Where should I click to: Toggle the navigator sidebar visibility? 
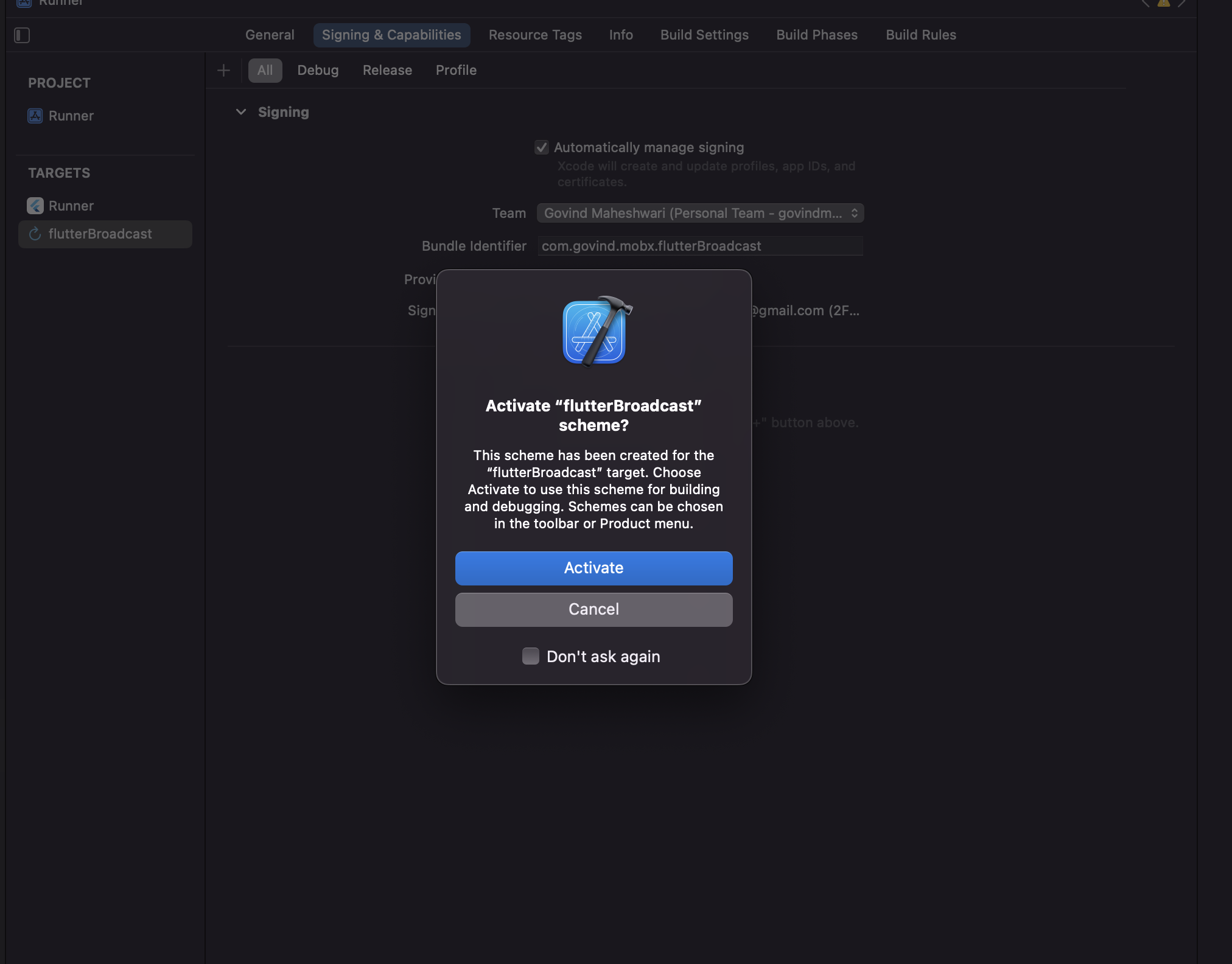[23, 35]
